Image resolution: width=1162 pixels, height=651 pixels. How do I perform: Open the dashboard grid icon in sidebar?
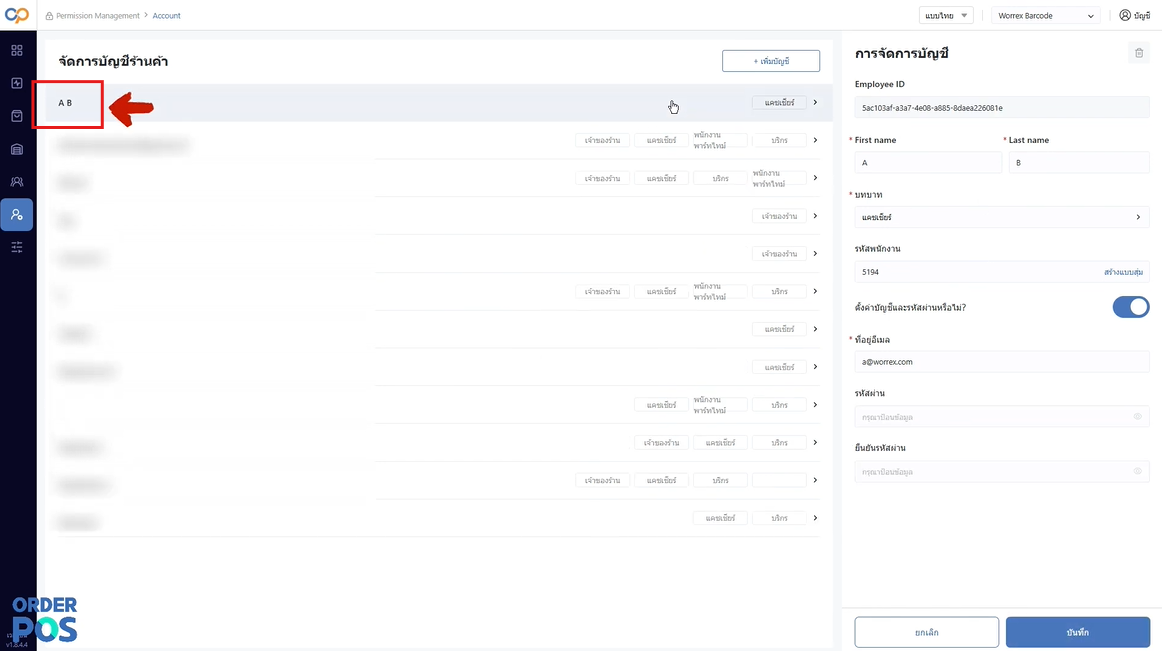(x=17, y=50)
